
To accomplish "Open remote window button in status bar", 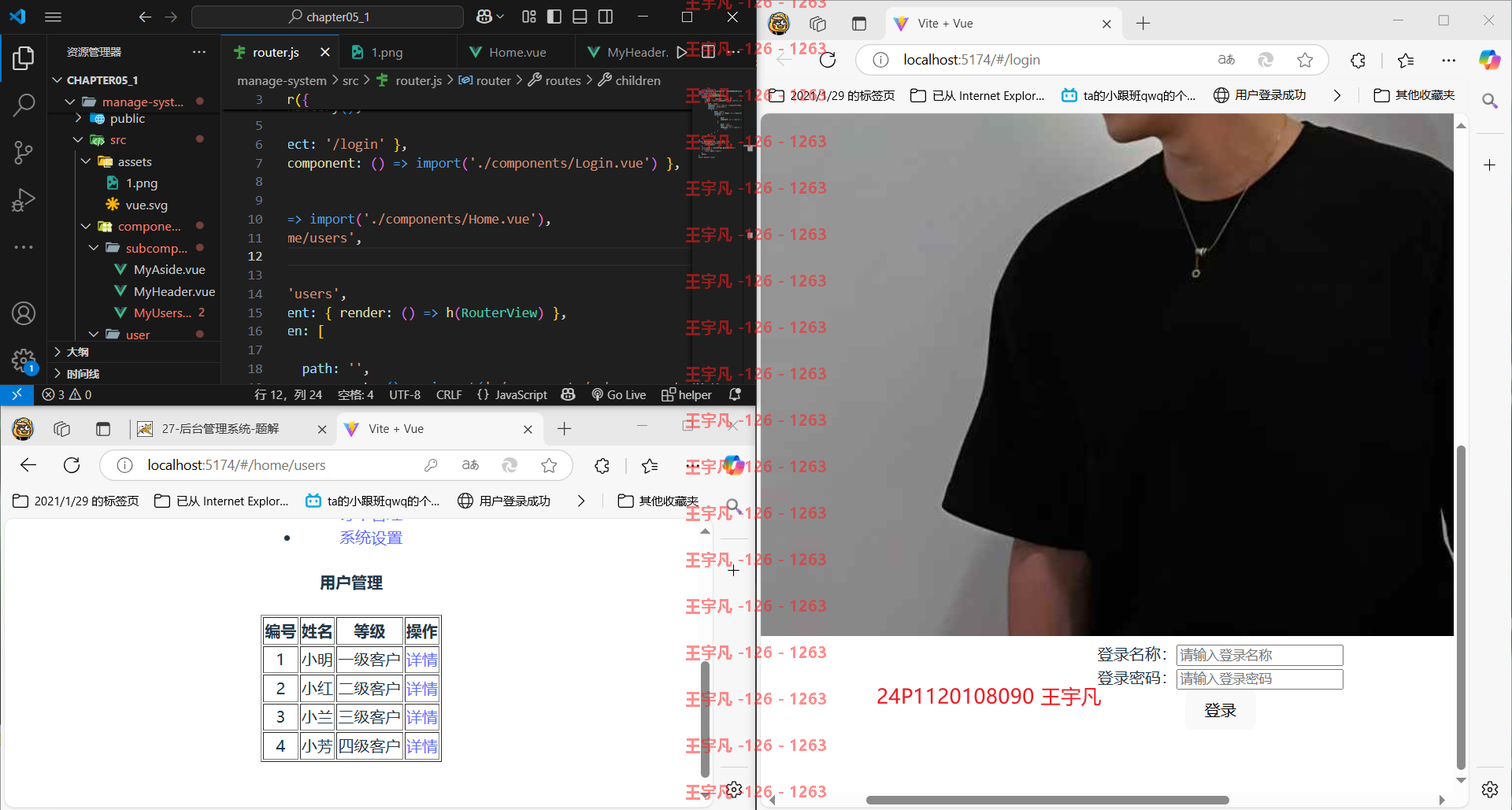I will click(x=17, y=394).
